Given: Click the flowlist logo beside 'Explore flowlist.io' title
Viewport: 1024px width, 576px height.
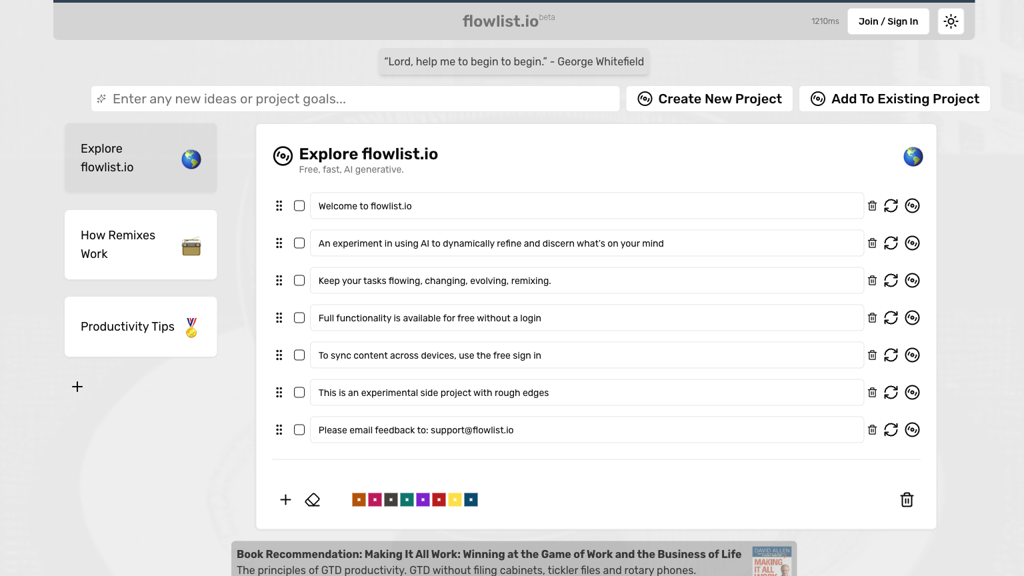Looking at the screenshot, I should coord(281,156).
